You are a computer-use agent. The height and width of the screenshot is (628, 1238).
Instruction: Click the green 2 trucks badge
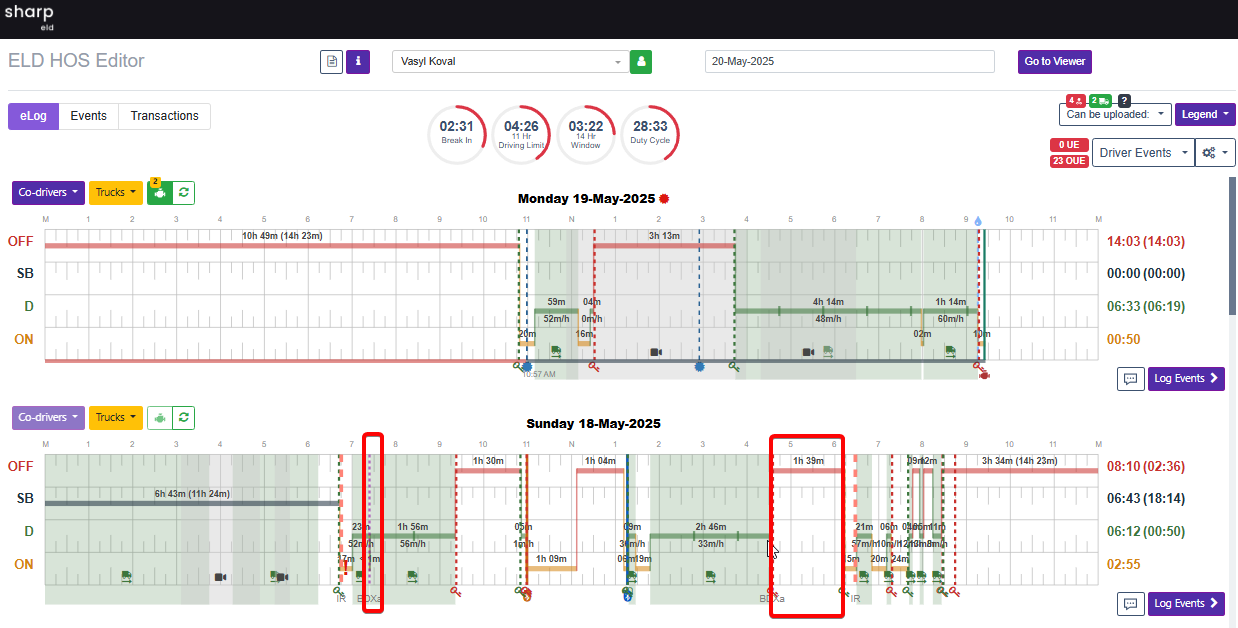pyautogui.click(x=1100, y=100)
